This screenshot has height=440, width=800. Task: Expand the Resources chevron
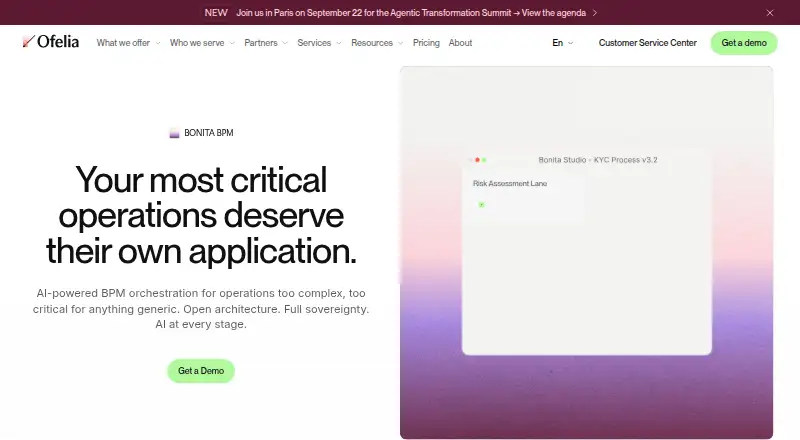point(401,43)
